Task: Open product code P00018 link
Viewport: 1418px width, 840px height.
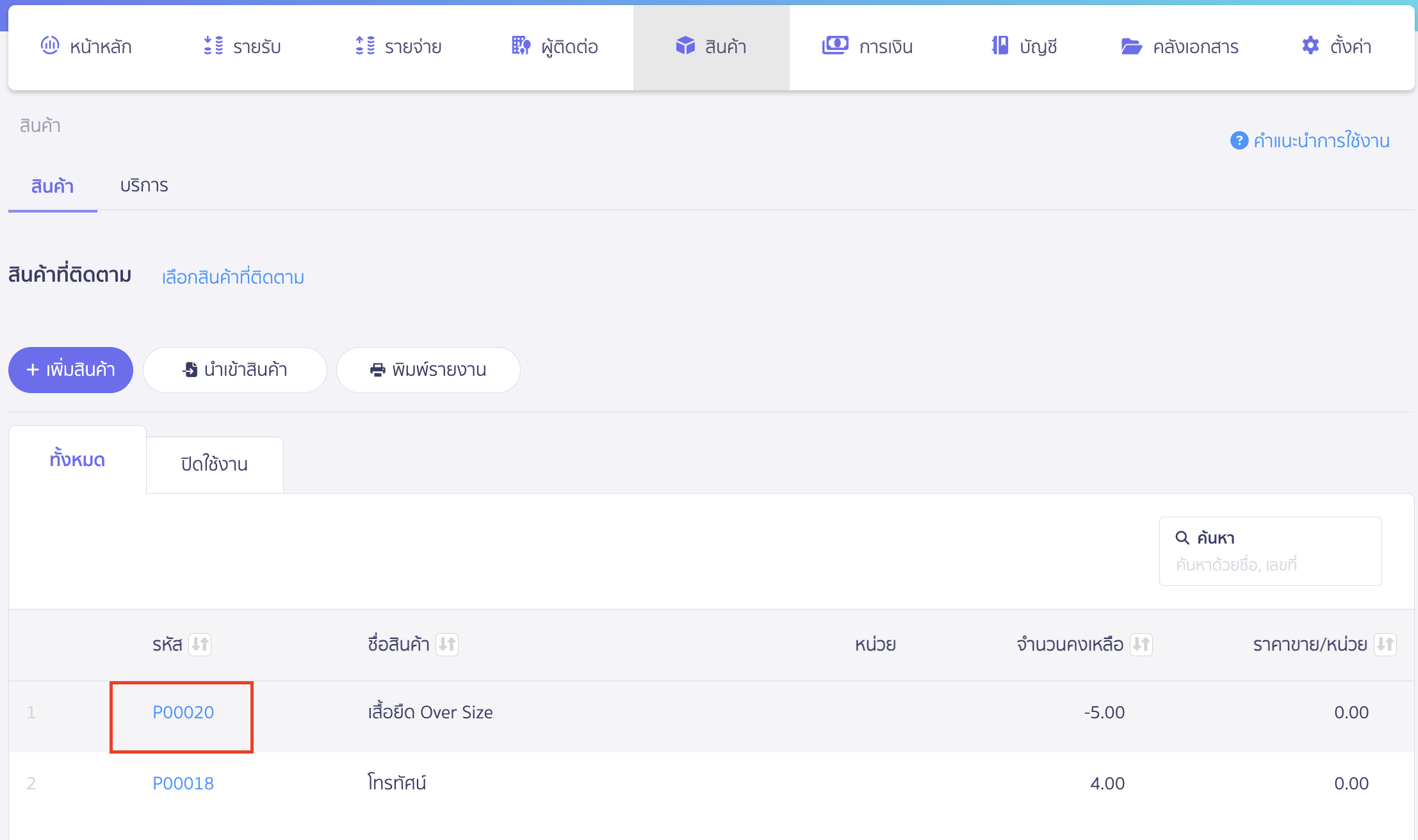Action: click(183, 783)
